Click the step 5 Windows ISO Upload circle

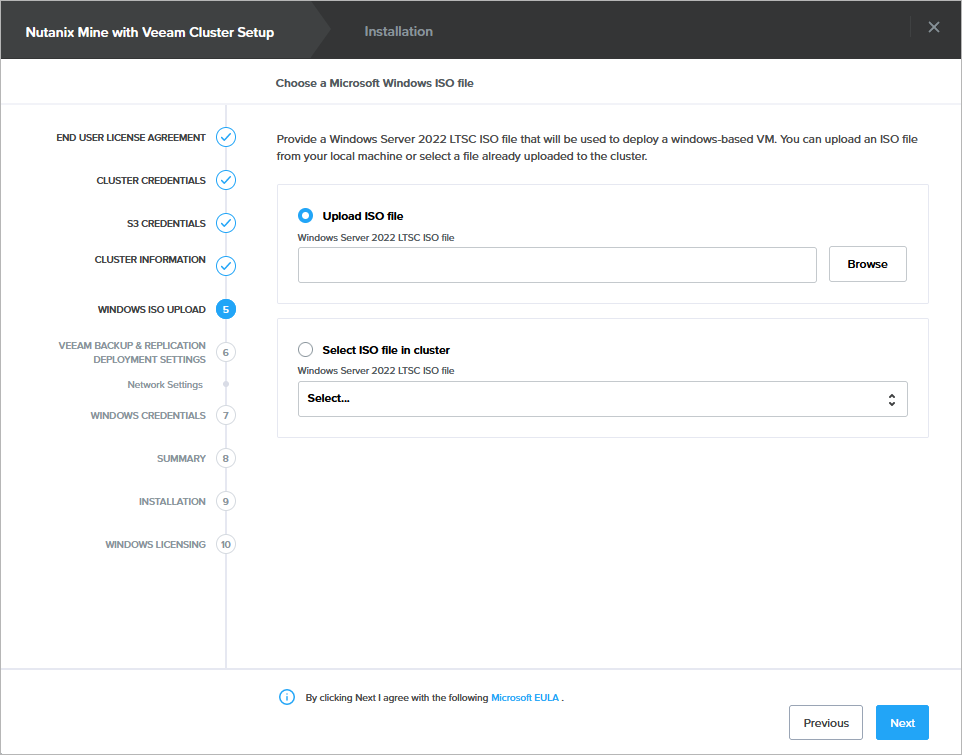(226, 309)
